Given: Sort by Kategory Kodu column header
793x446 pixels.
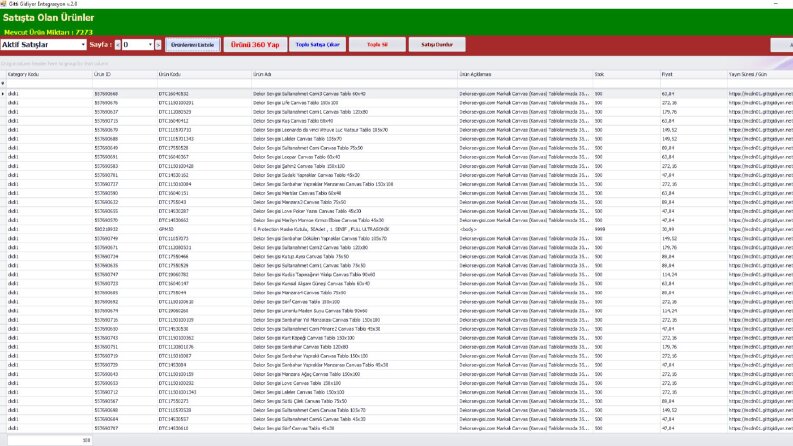Looking at the screenshot, I should tap(49, 74).
